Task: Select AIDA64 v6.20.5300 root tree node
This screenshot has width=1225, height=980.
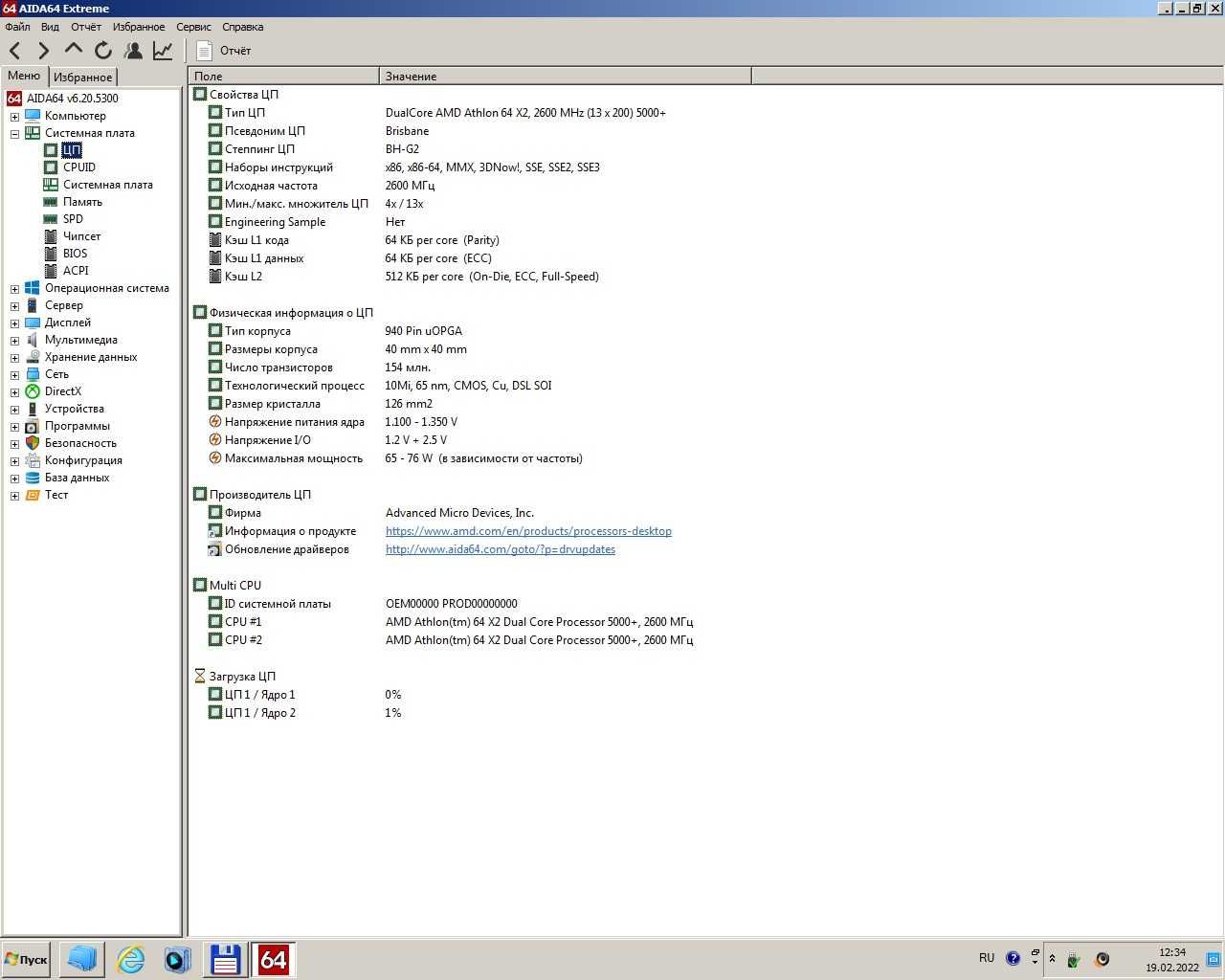Action: click(63, 98)
